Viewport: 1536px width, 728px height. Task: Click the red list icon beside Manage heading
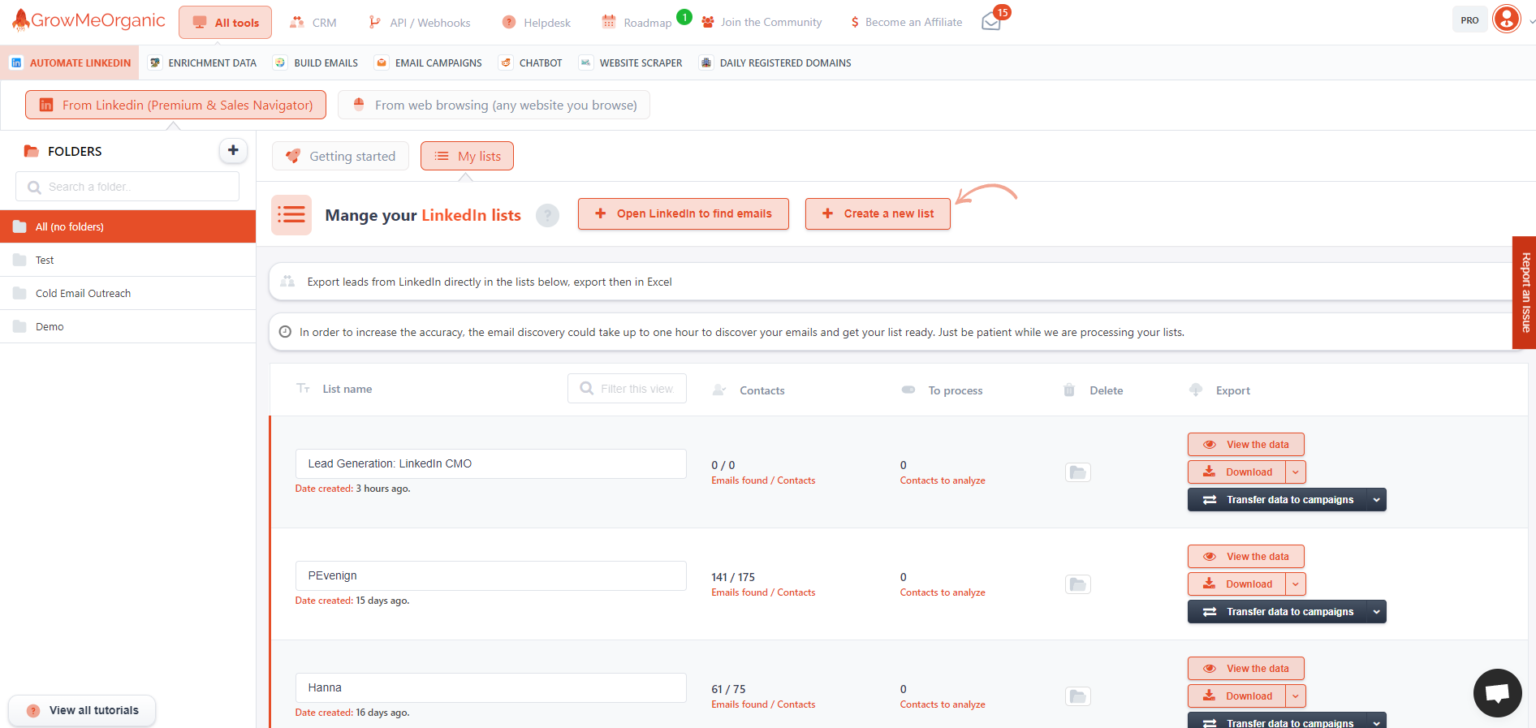tap(291, 215)
